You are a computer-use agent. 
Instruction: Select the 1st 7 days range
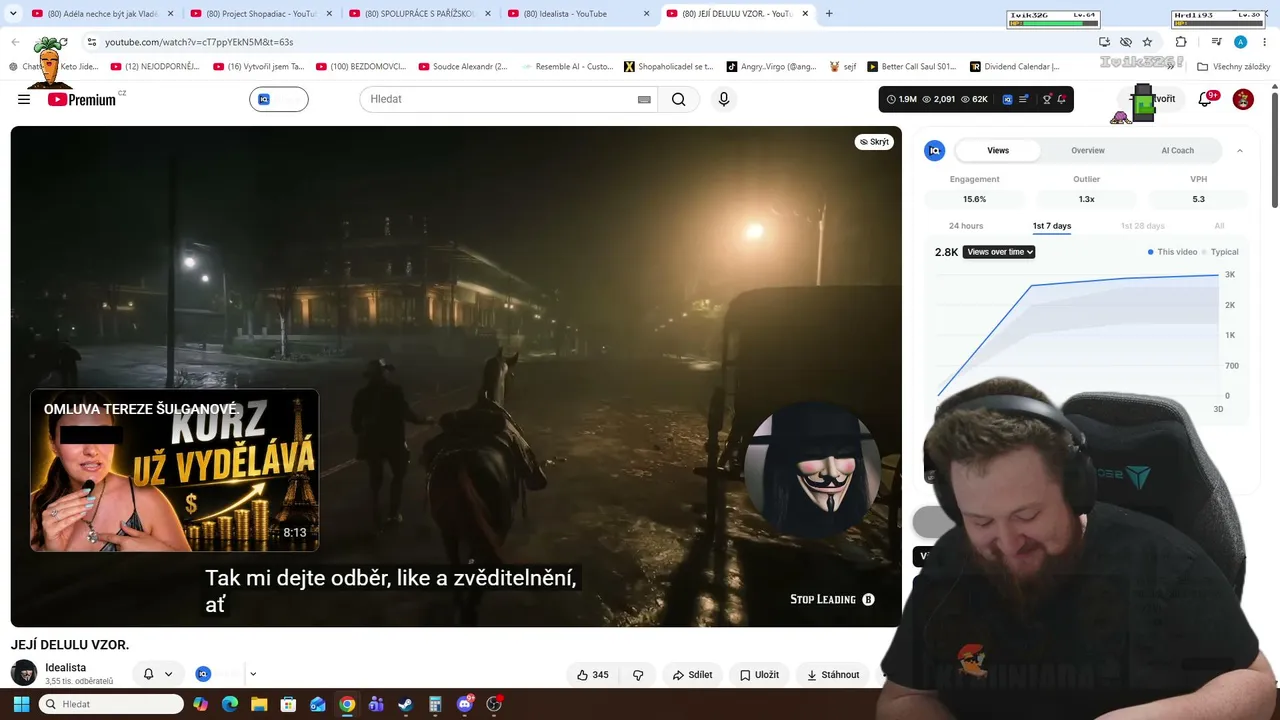[x=1052, y=226]
